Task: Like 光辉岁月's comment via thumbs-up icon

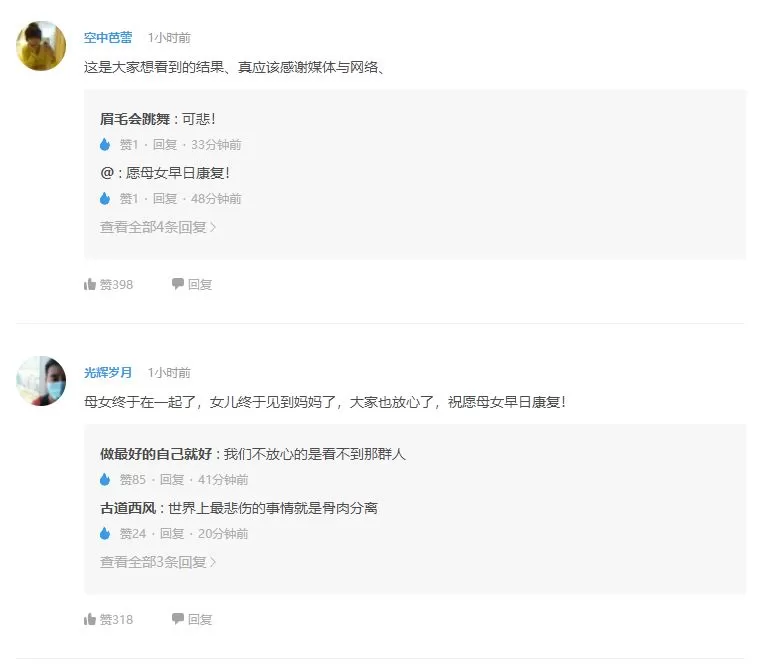Action: pos(90,619)
